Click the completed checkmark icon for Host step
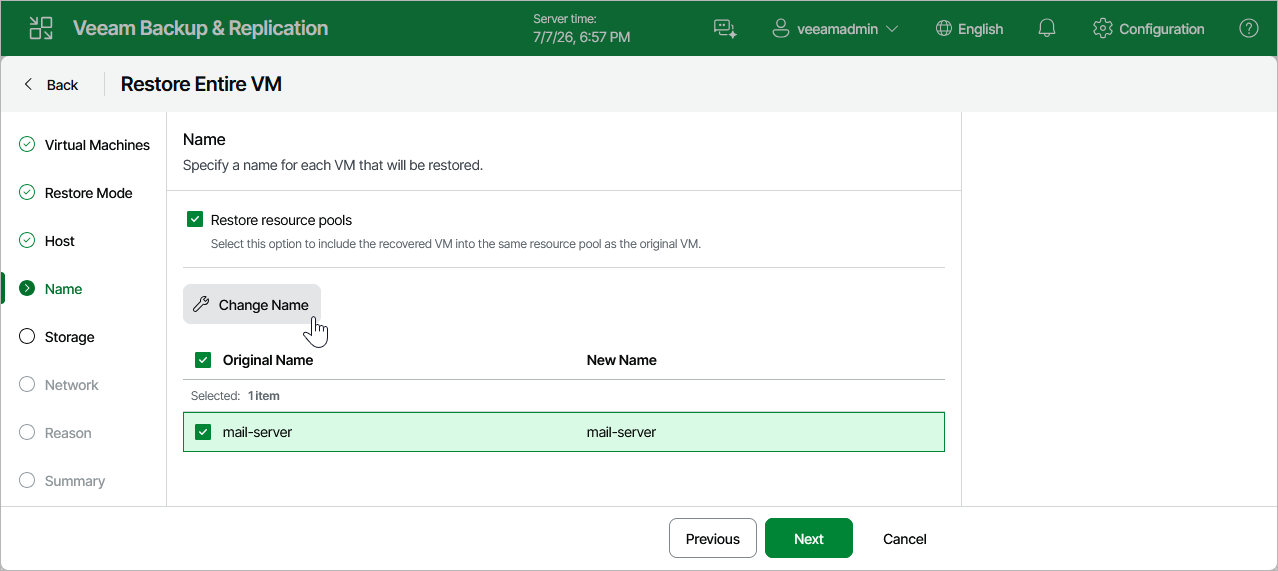Viewport: 1278px width, 571px height. pos(27,241)
